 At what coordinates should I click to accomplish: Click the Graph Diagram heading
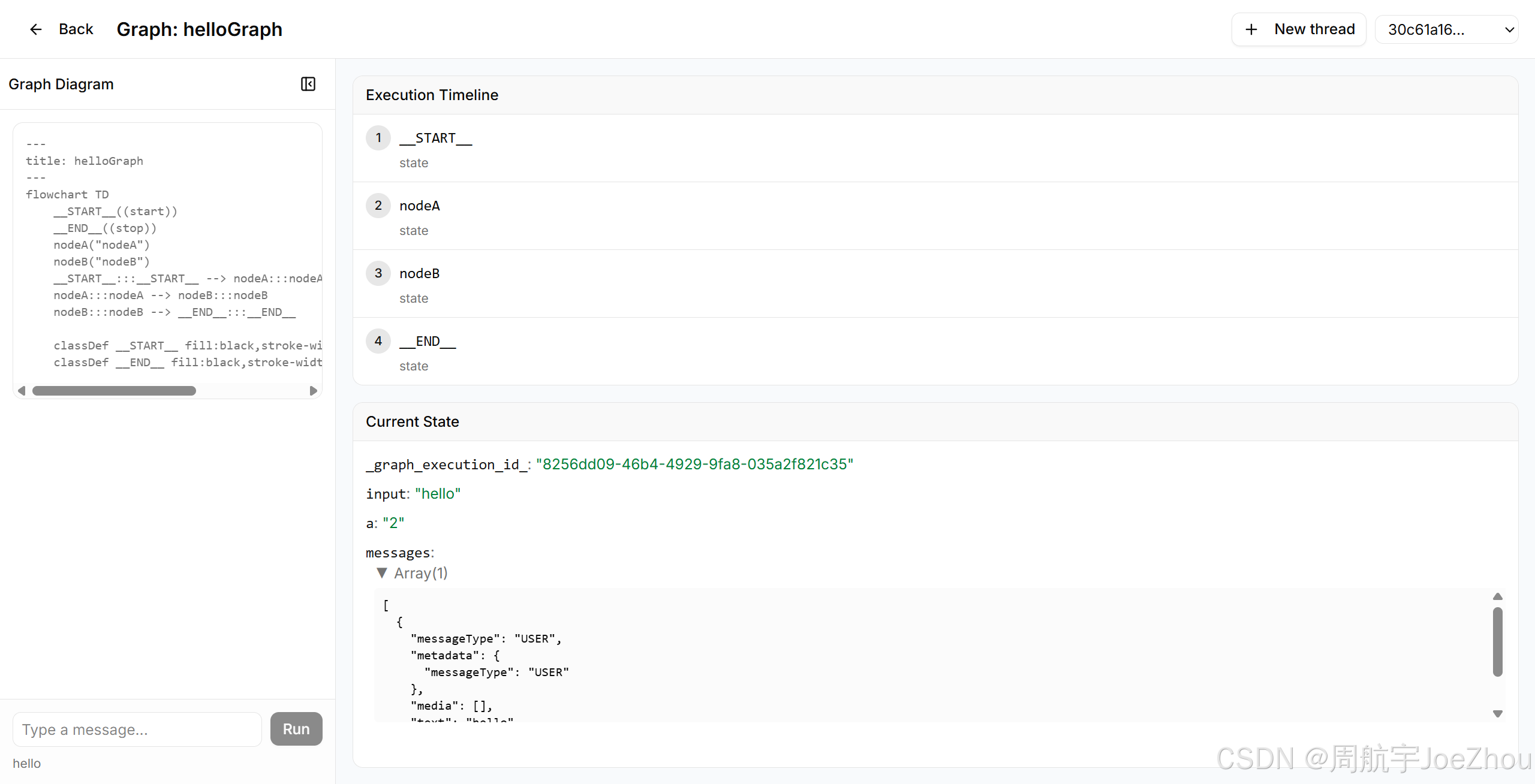[61, 84]
